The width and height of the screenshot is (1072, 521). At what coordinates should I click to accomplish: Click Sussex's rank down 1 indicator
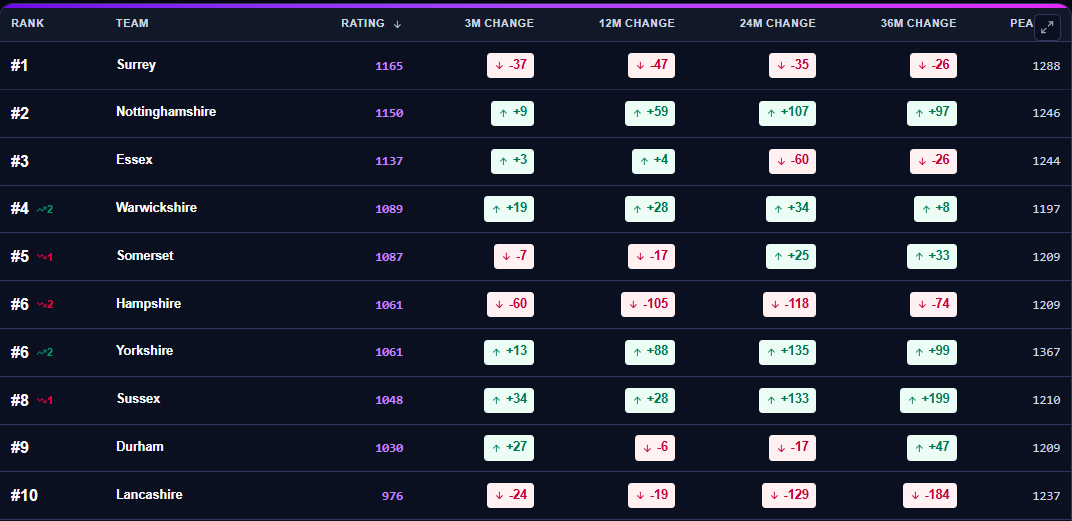[x=44, y=401]
